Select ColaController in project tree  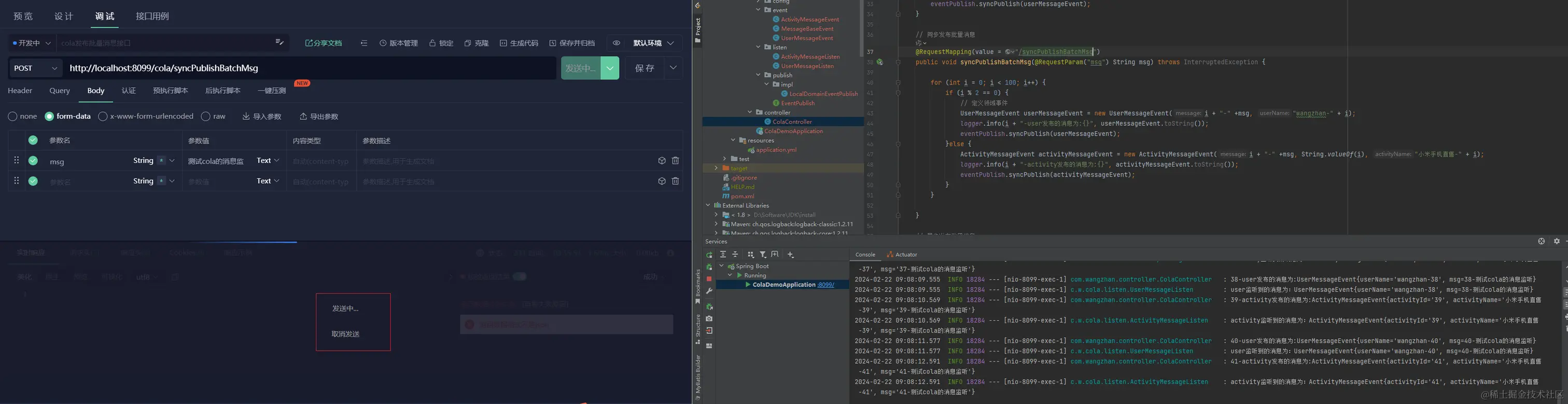[x=792, y=122]
